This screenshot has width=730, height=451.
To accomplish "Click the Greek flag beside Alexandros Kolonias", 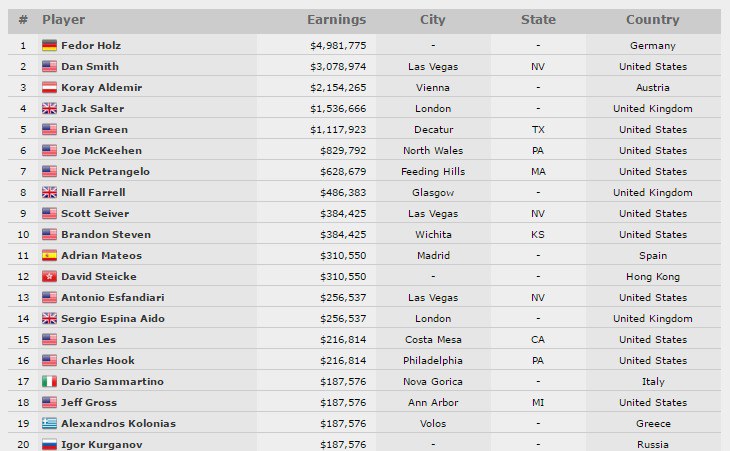I will point(49,423).
